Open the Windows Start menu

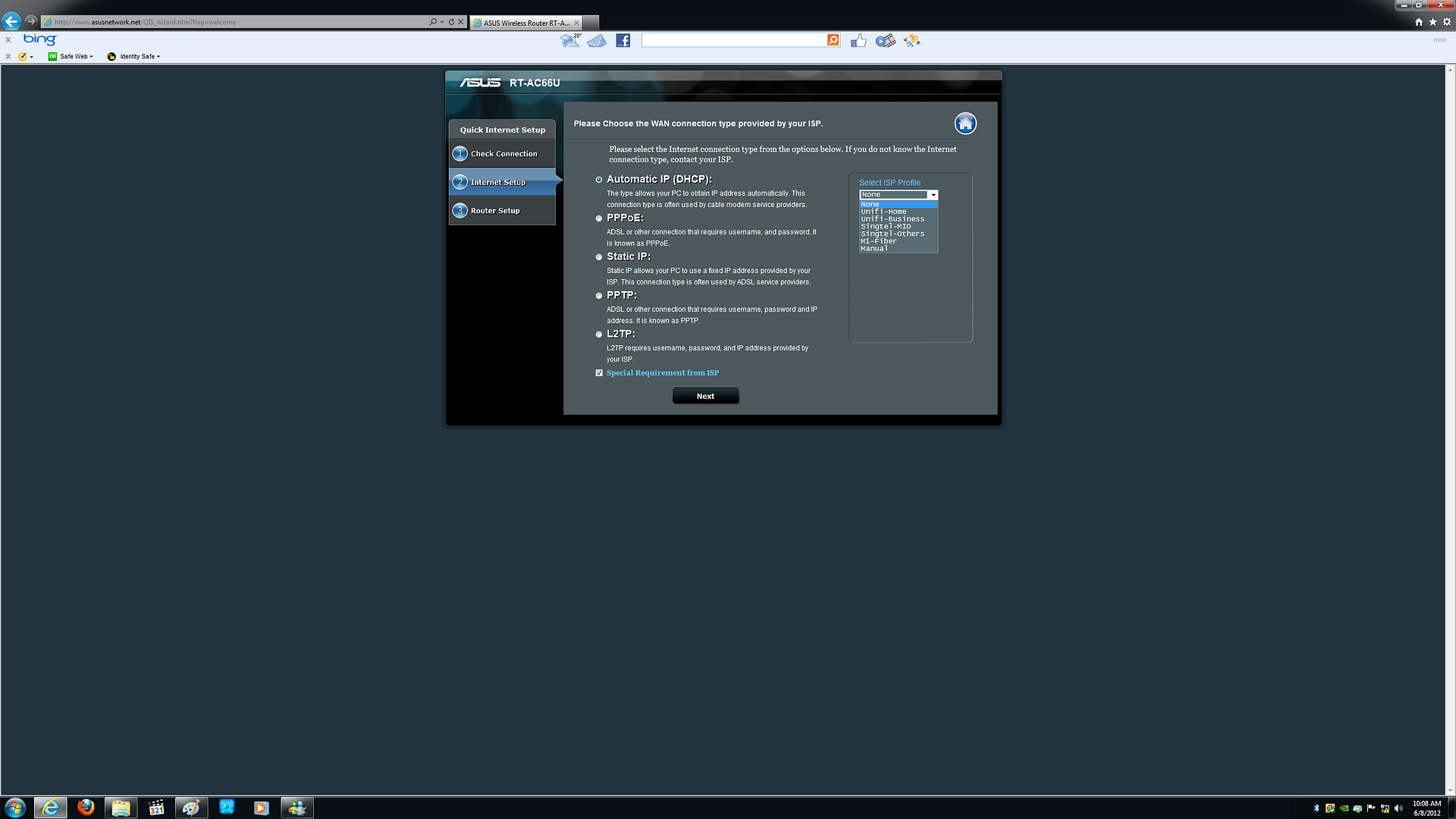pos(15,808)
